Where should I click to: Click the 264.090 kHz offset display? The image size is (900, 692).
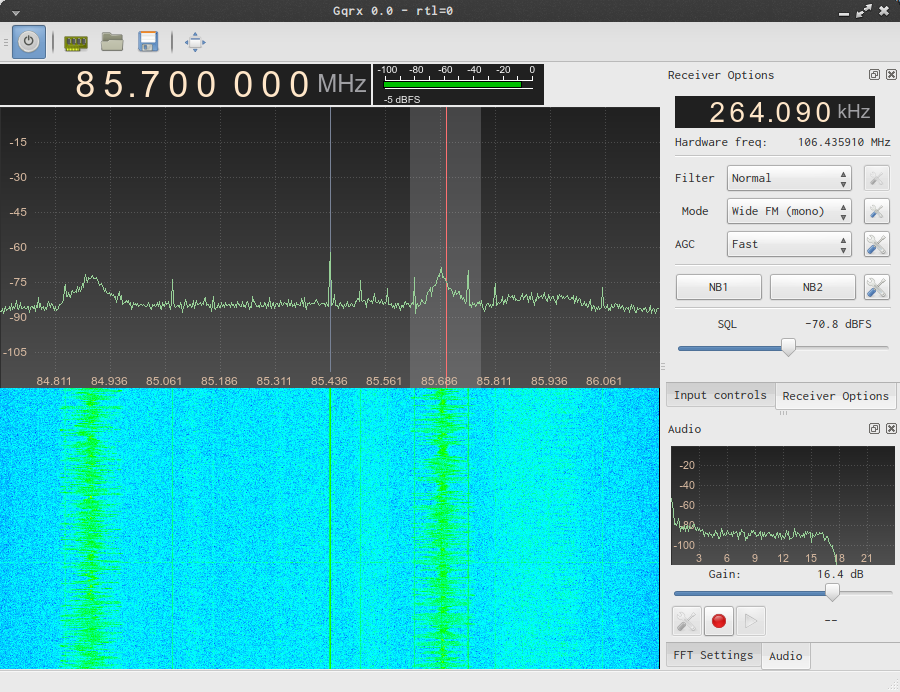775,112
